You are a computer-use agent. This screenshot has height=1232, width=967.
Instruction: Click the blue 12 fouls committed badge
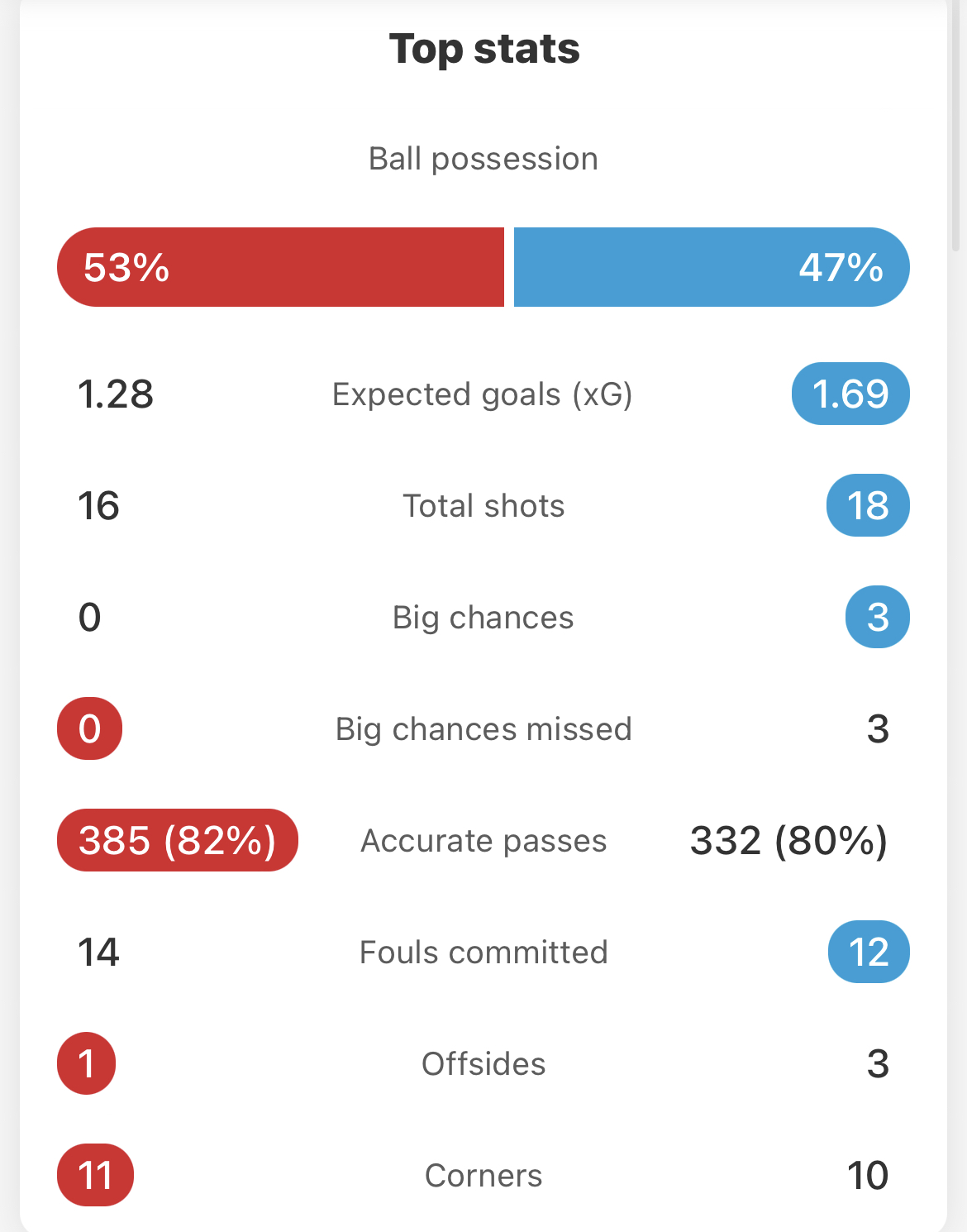pyautogui.click(x=869, y=952)
